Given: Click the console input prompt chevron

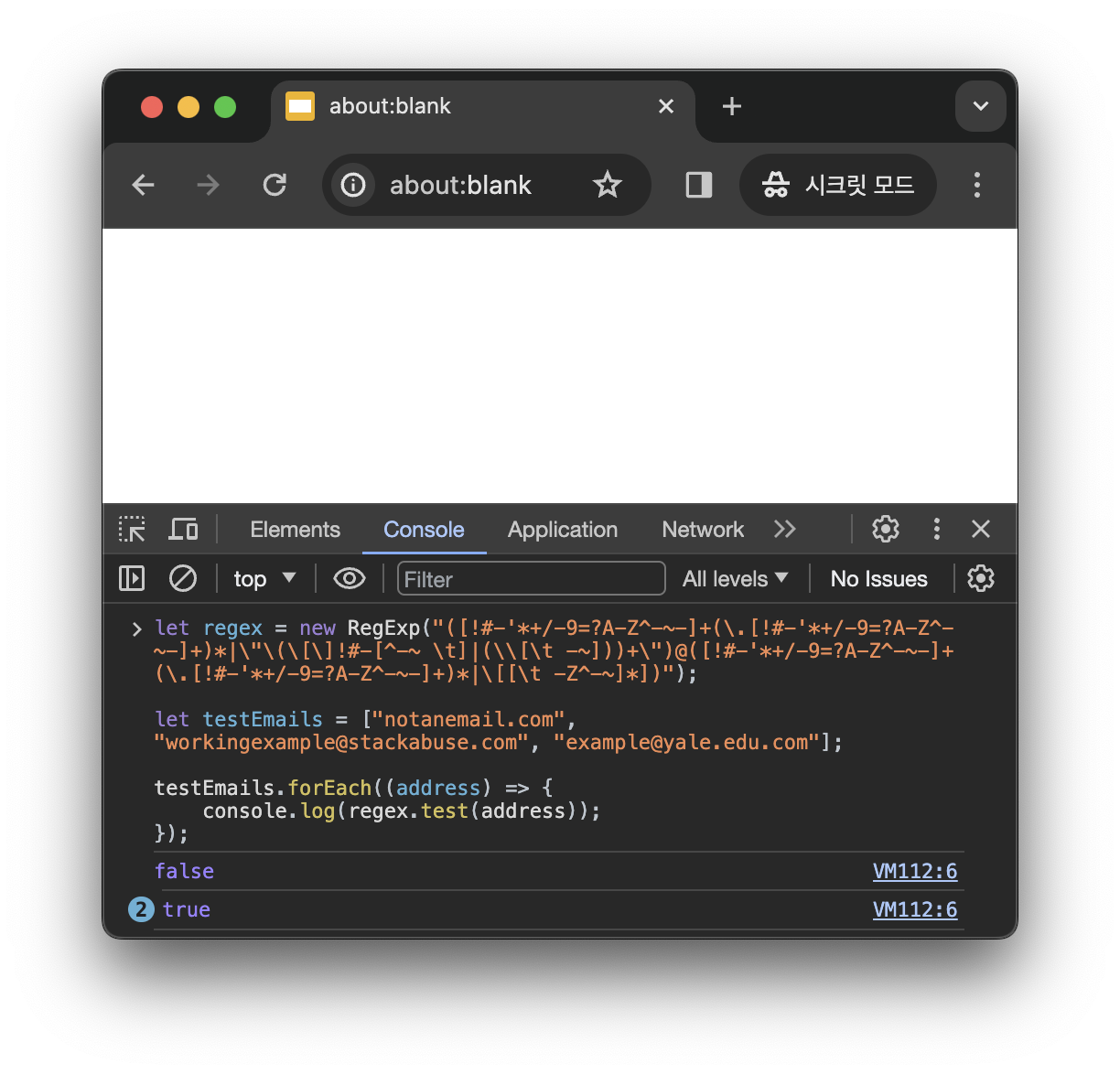Looking at the screenshot, I should point(137,628).
